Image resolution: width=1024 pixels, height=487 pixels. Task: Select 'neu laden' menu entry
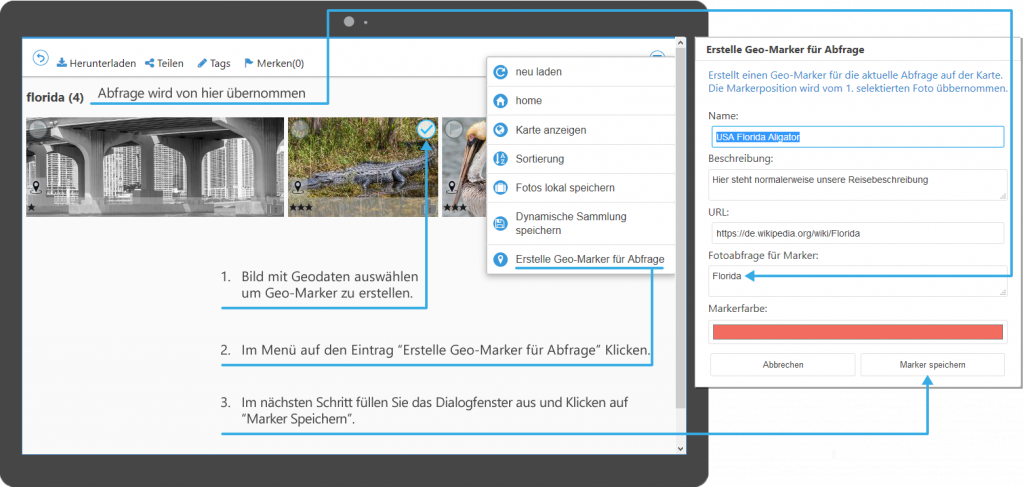[x=539, y=73]
